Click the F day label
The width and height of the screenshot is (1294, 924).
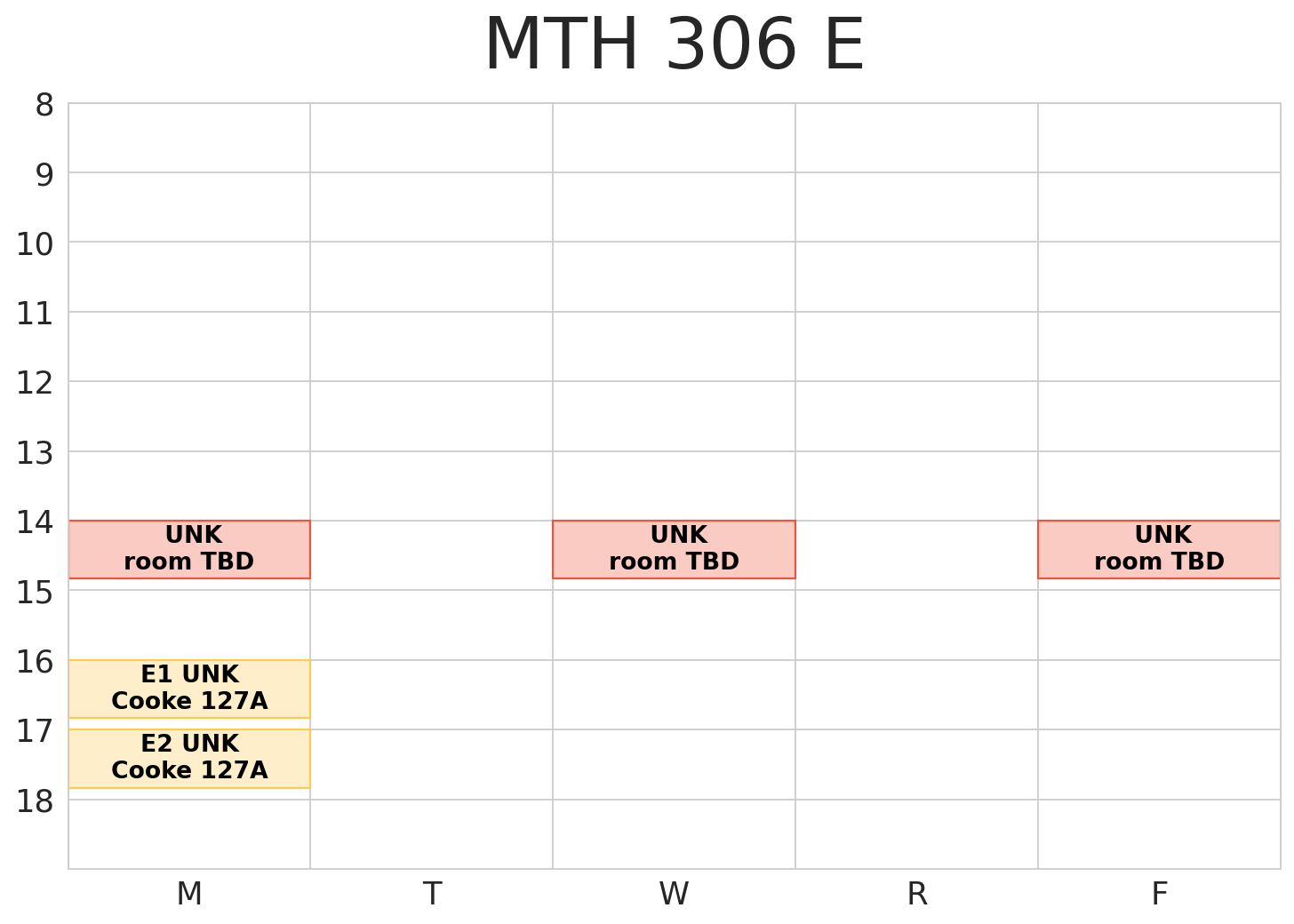click(1159, 894)
